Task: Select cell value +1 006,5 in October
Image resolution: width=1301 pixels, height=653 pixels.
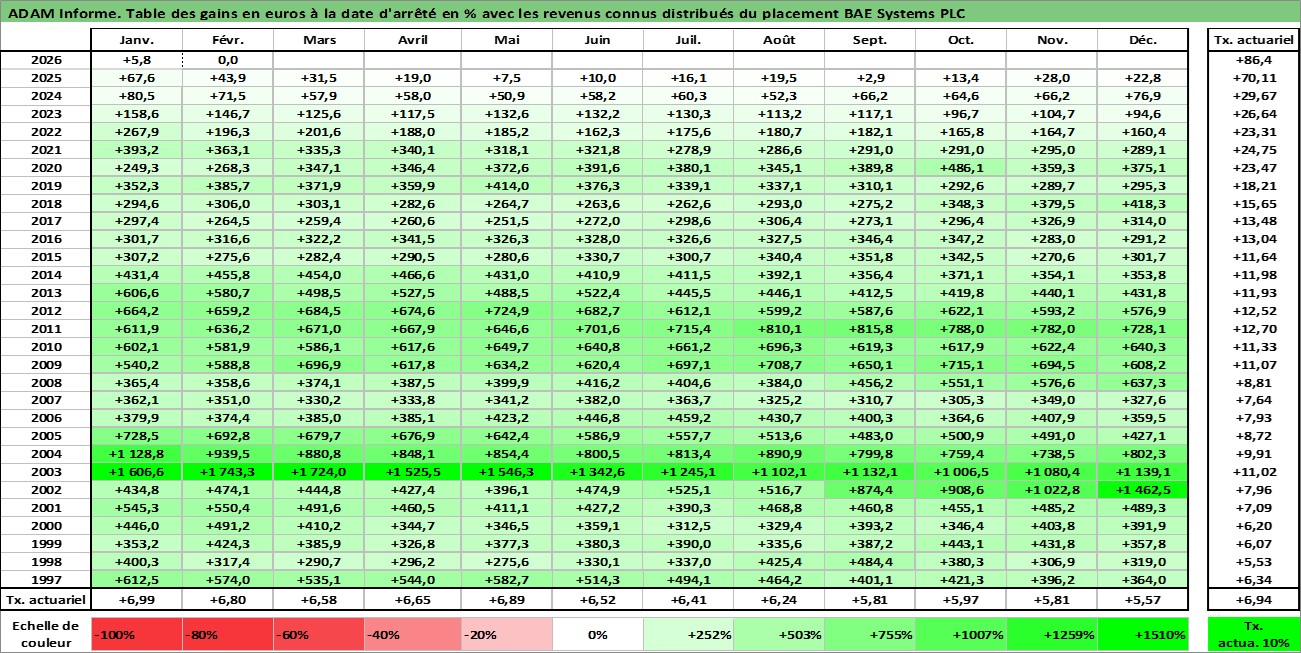Action: tap(961, 472)
